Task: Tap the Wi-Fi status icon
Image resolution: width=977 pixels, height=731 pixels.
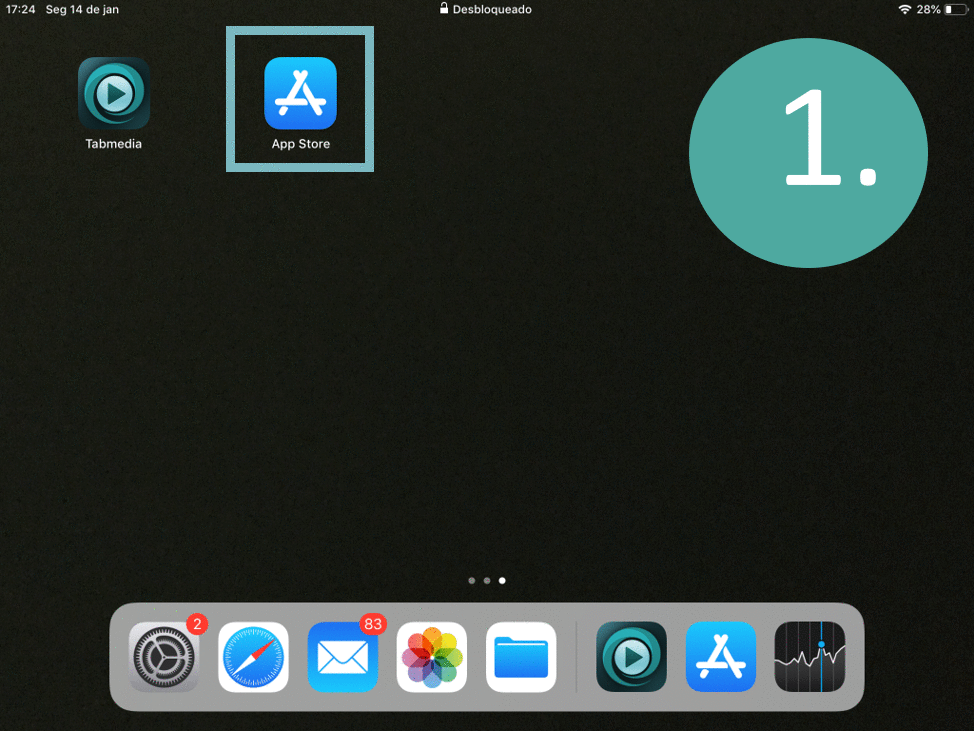Action: pyautogui.click(x=904, y=9)
